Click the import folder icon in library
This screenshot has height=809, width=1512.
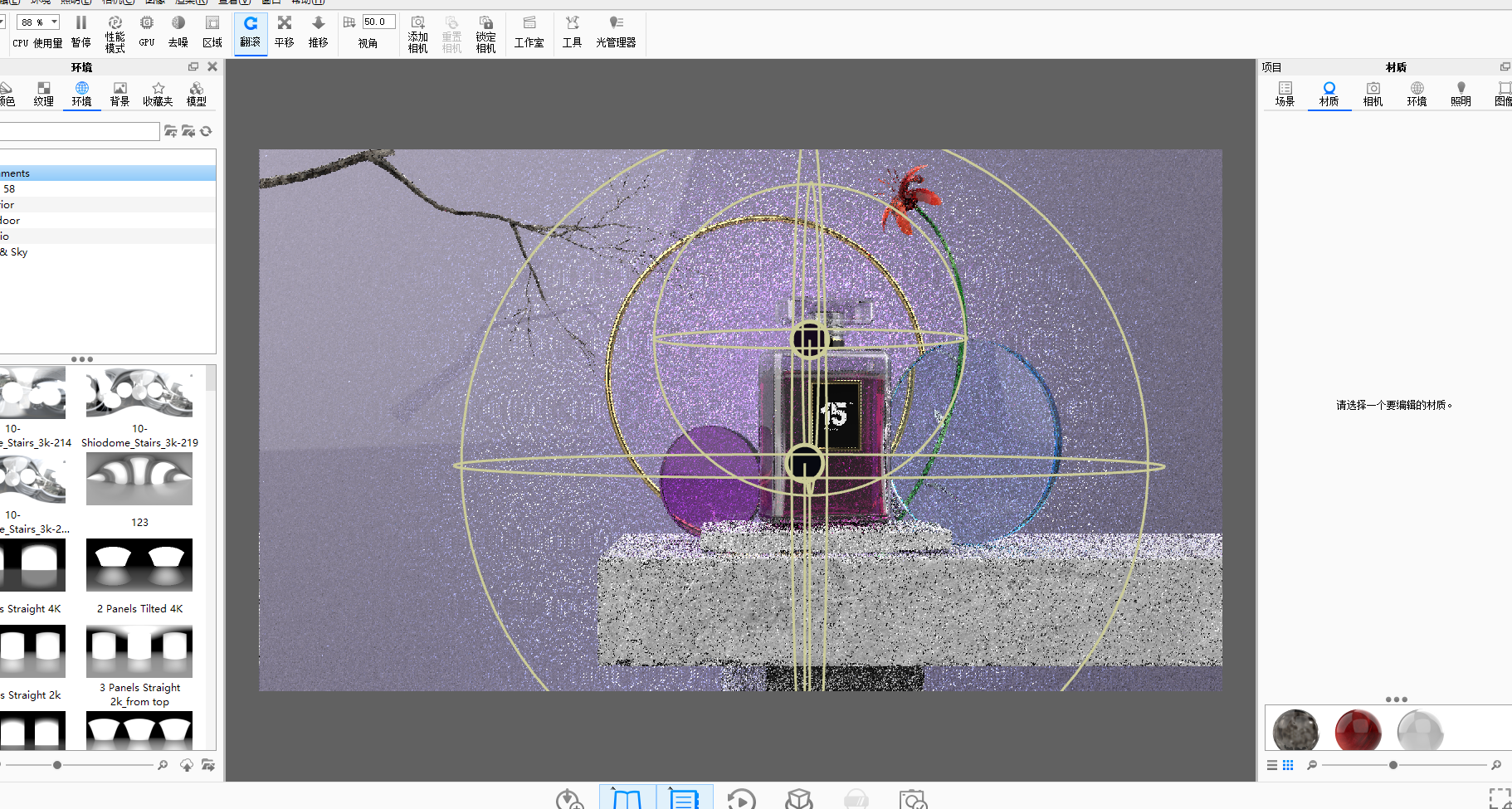click(x=188, y=131)
